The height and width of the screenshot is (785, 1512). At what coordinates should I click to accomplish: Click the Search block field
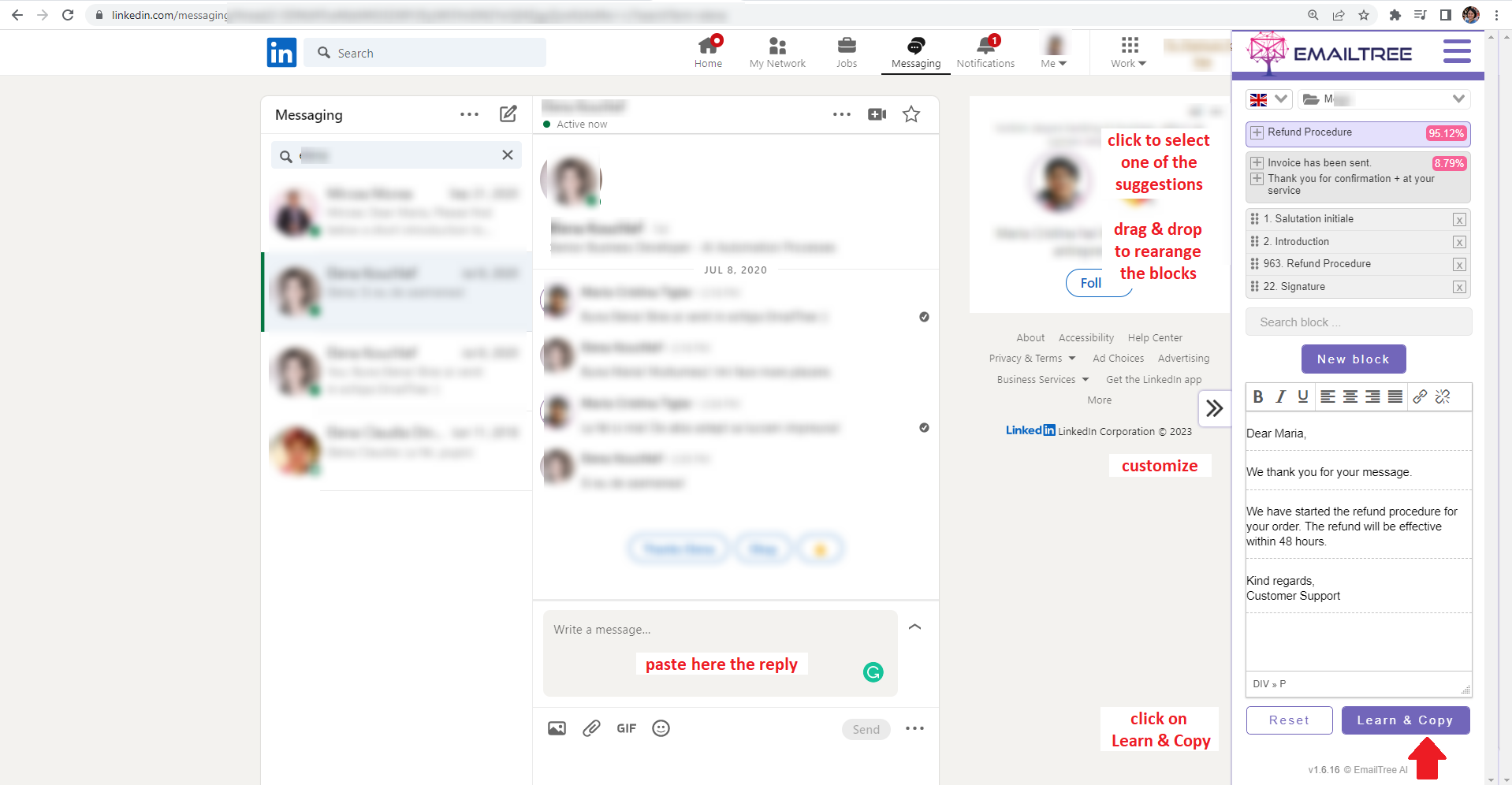[x=1358, y=322]
